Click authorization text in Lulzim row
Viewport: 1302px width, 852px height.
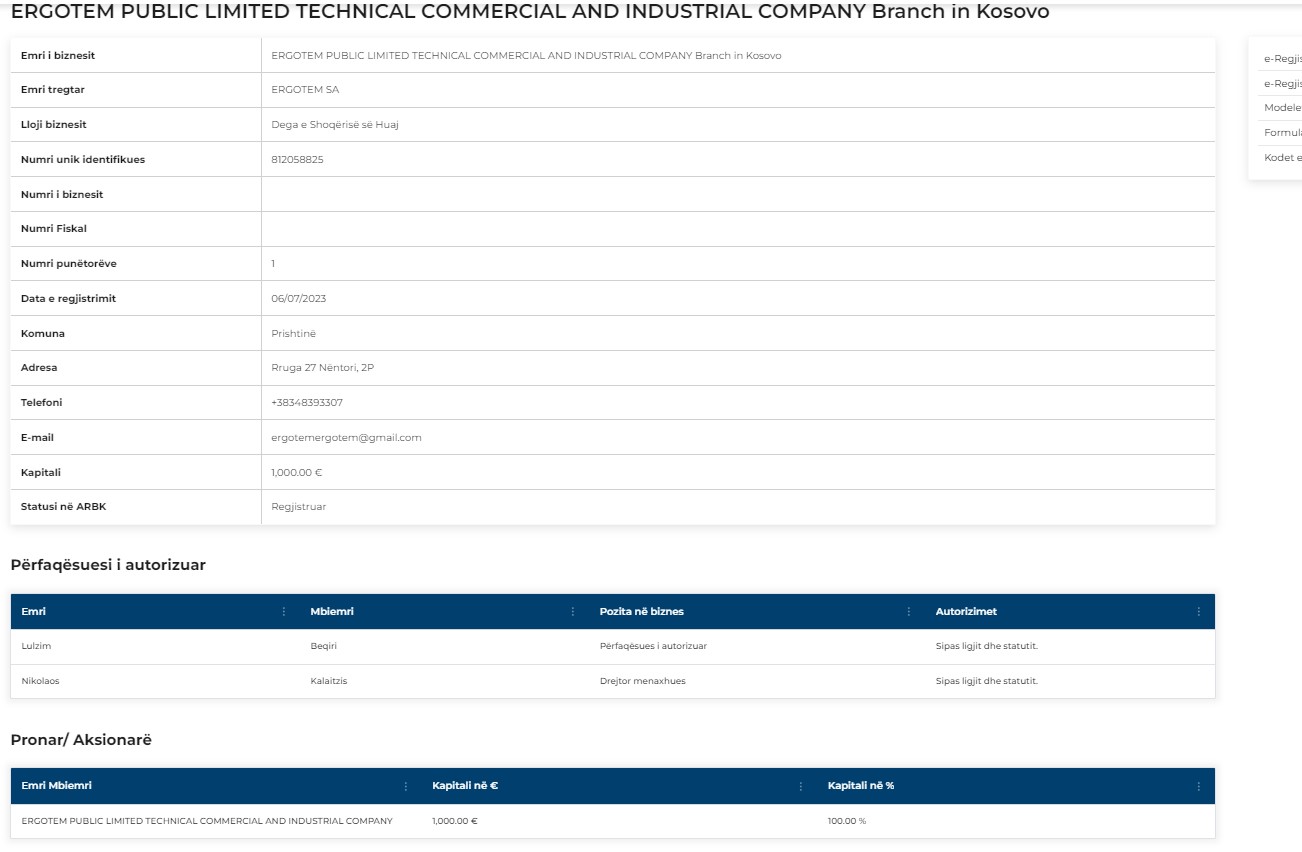pyautogui.click(x=987, y=646)
